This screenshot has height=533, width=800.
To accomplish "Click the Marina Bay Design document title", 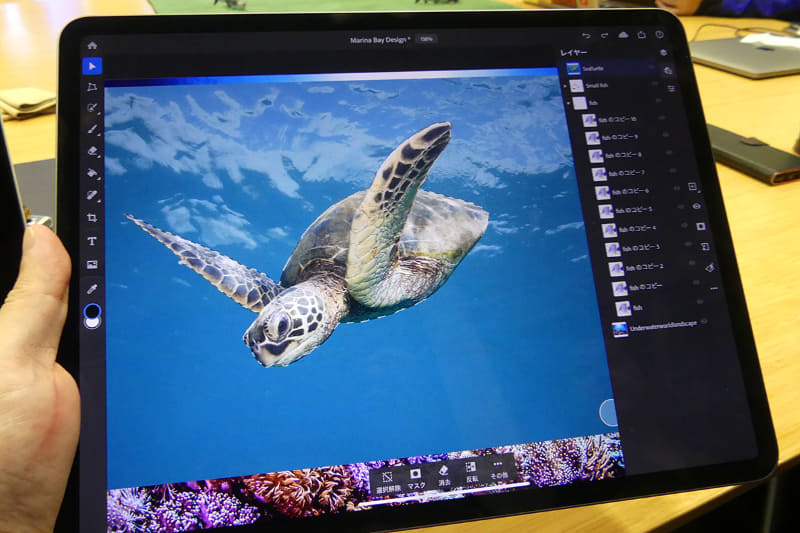I will [x=380, y=40].
